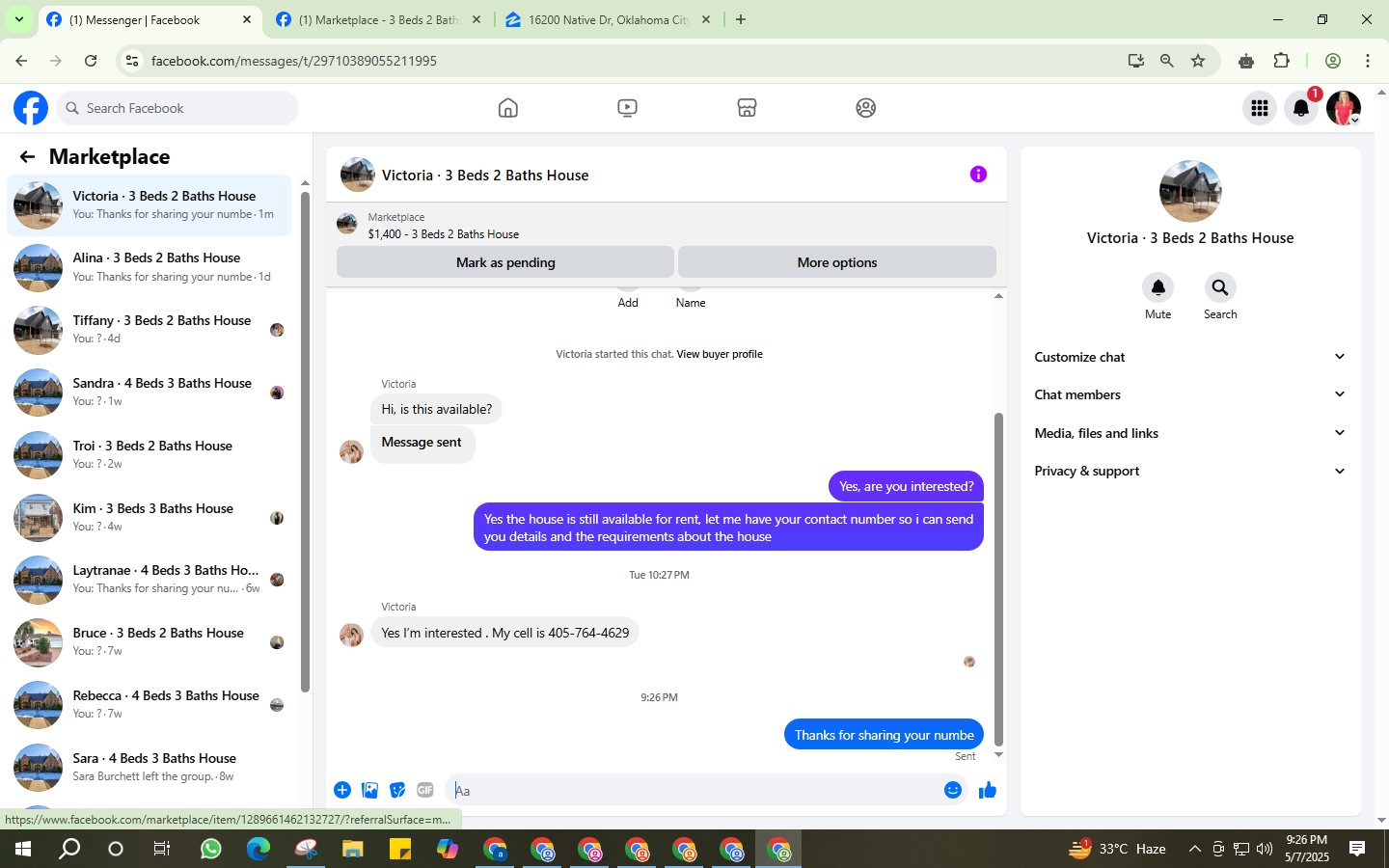
Task: Click More options button
Action: coord(837,262)
